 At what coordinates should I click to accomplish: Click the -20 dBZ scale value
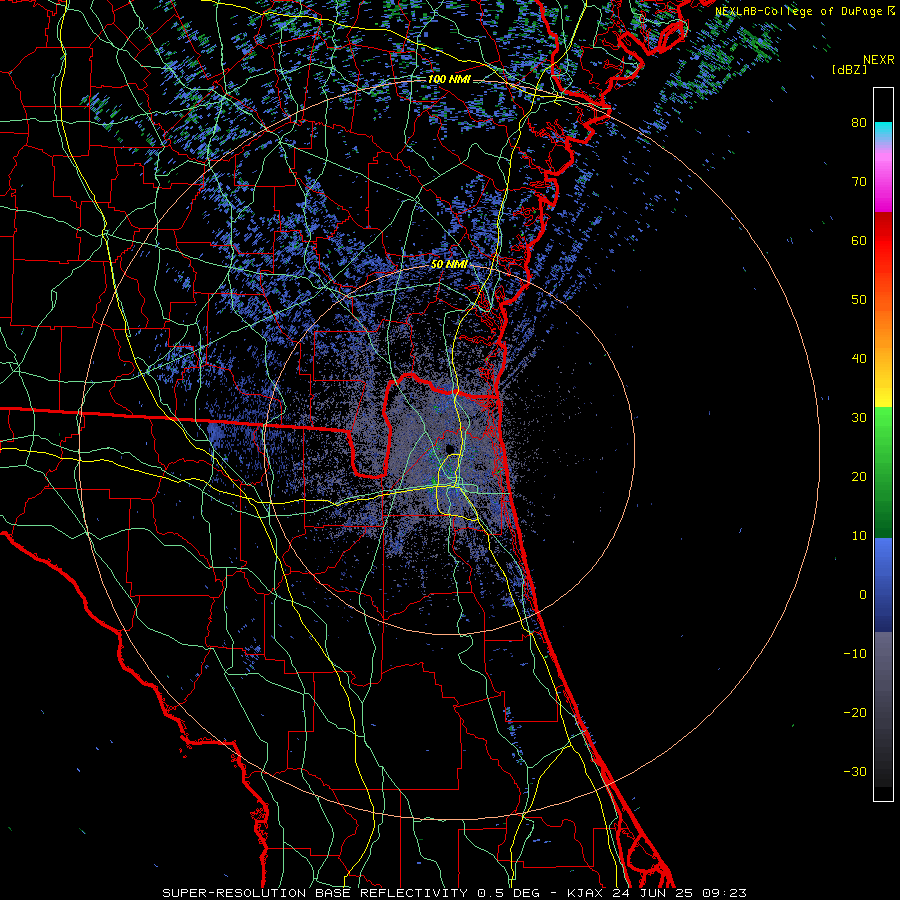pos(855,713)
